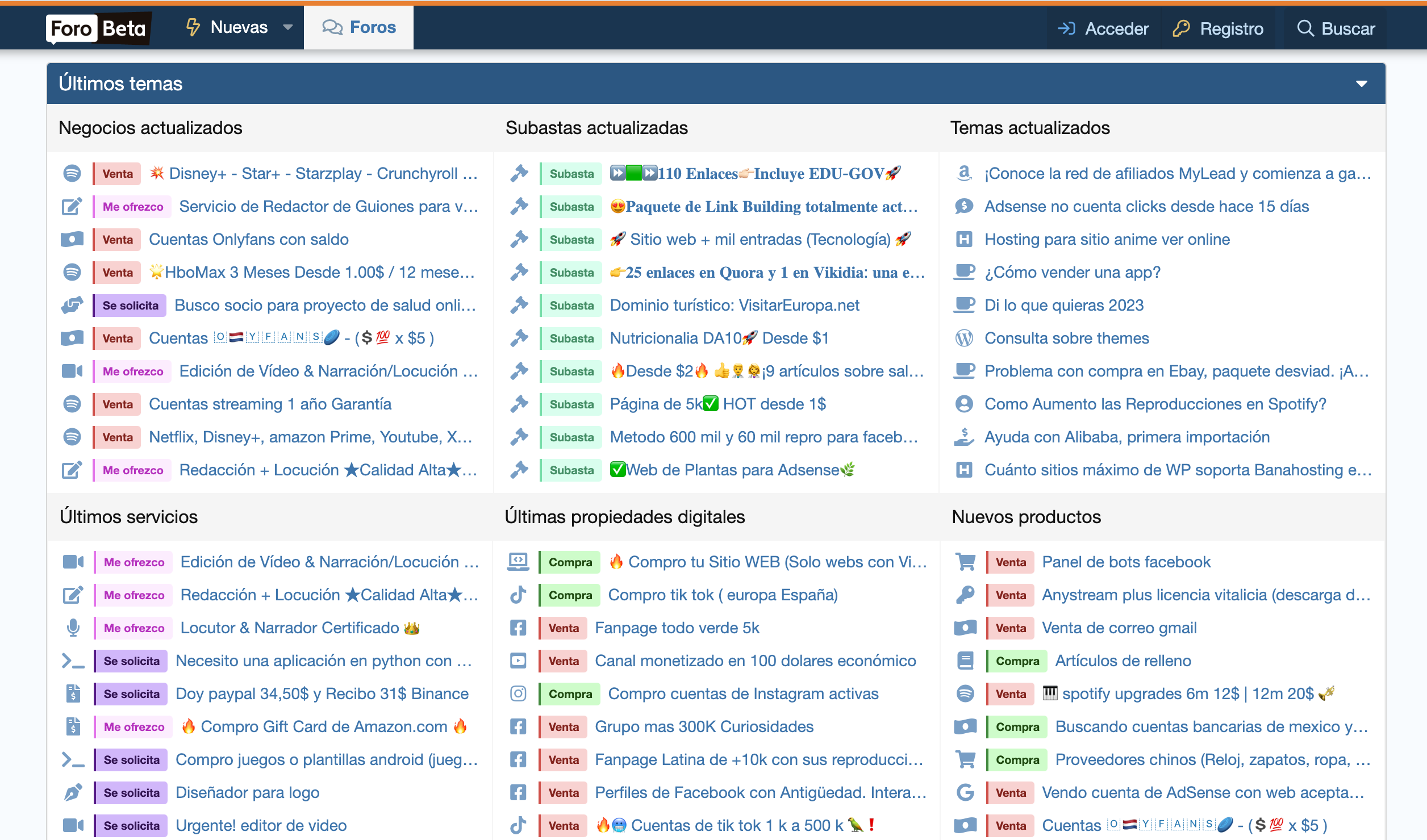Click Venta tag on HboMax 3 Meses
The height and width of the screenshot is (840, 1427).
116,272
